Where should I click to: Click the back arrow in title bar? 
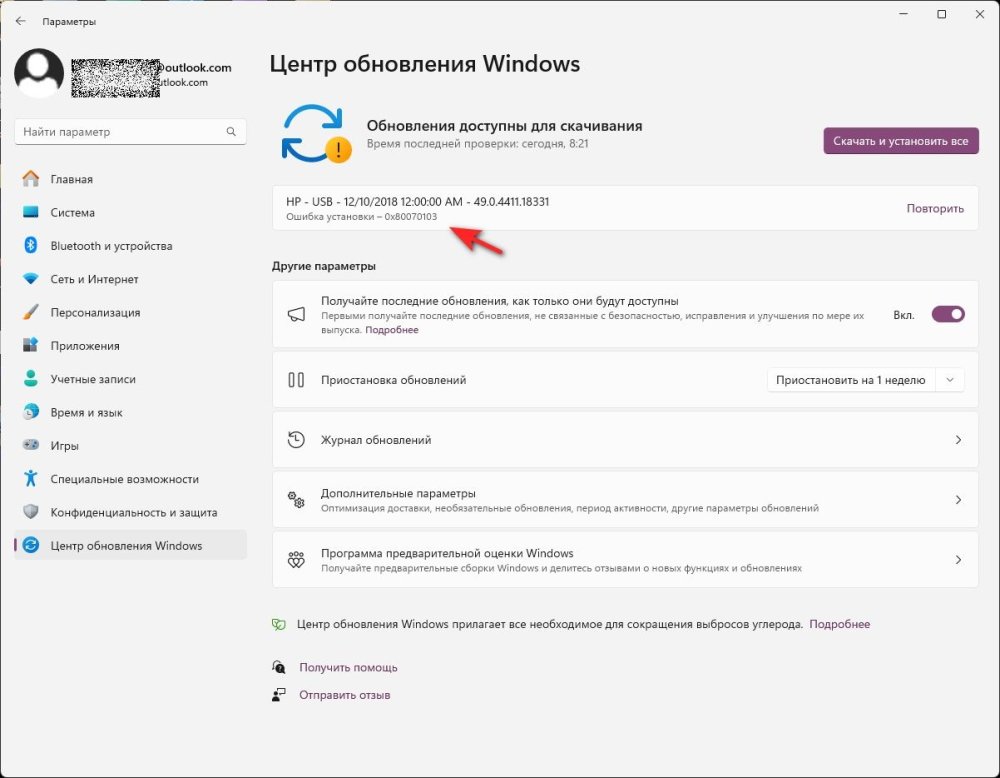[20, 20]
